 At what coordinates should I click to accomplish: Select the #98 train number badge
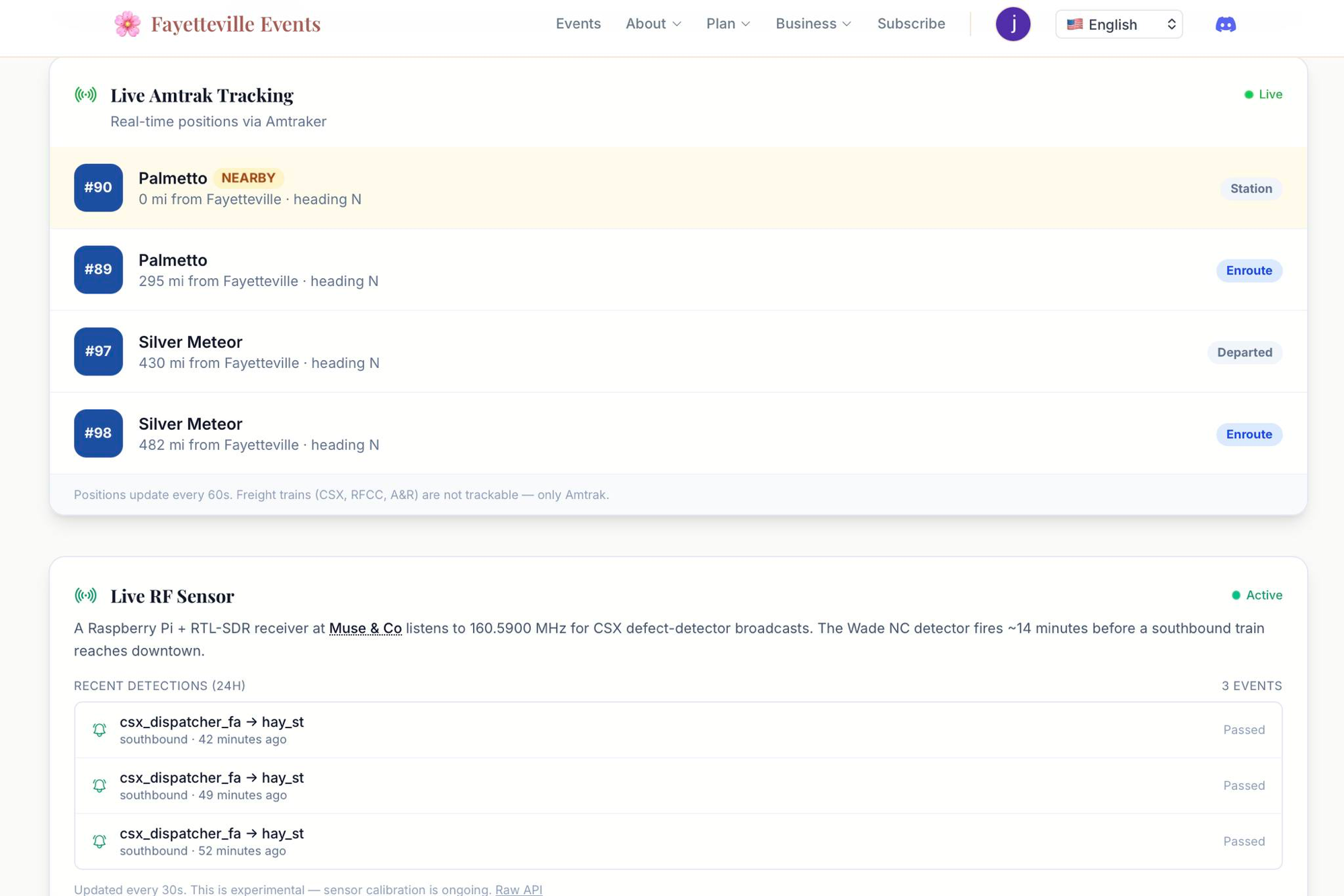98,433
